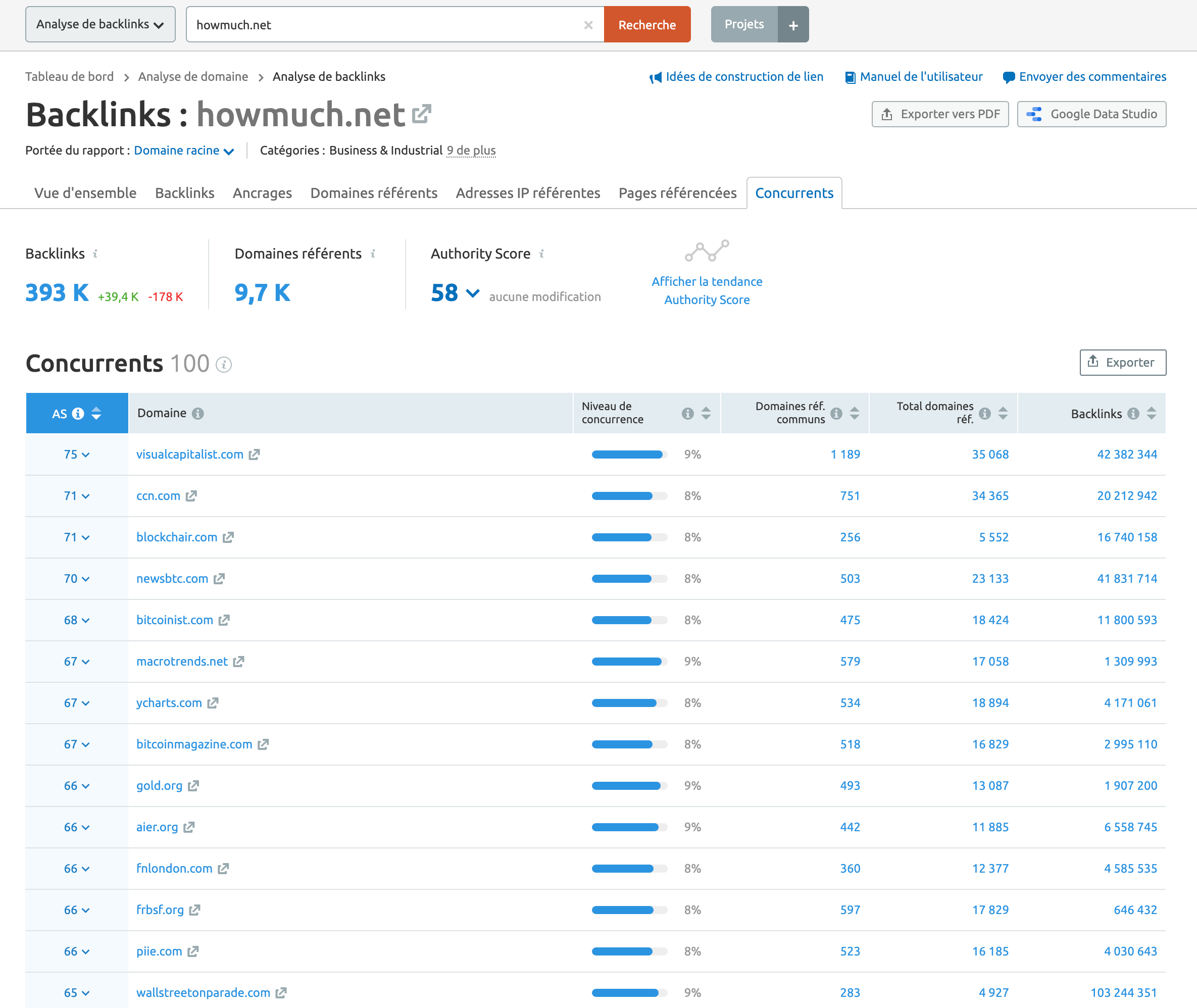
Task: Clear the howmuch.net search field with the X icon
Action: click(x=588, y=25)
